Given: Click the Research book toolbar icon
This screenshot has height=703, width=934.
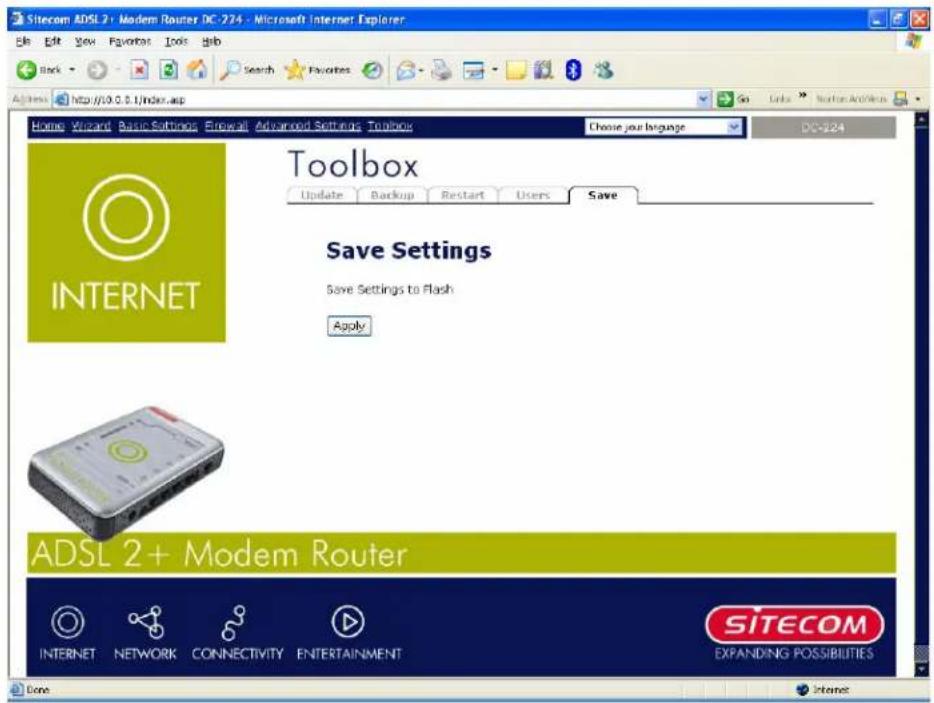Looking at the screenshot, I should click(543, 70).
